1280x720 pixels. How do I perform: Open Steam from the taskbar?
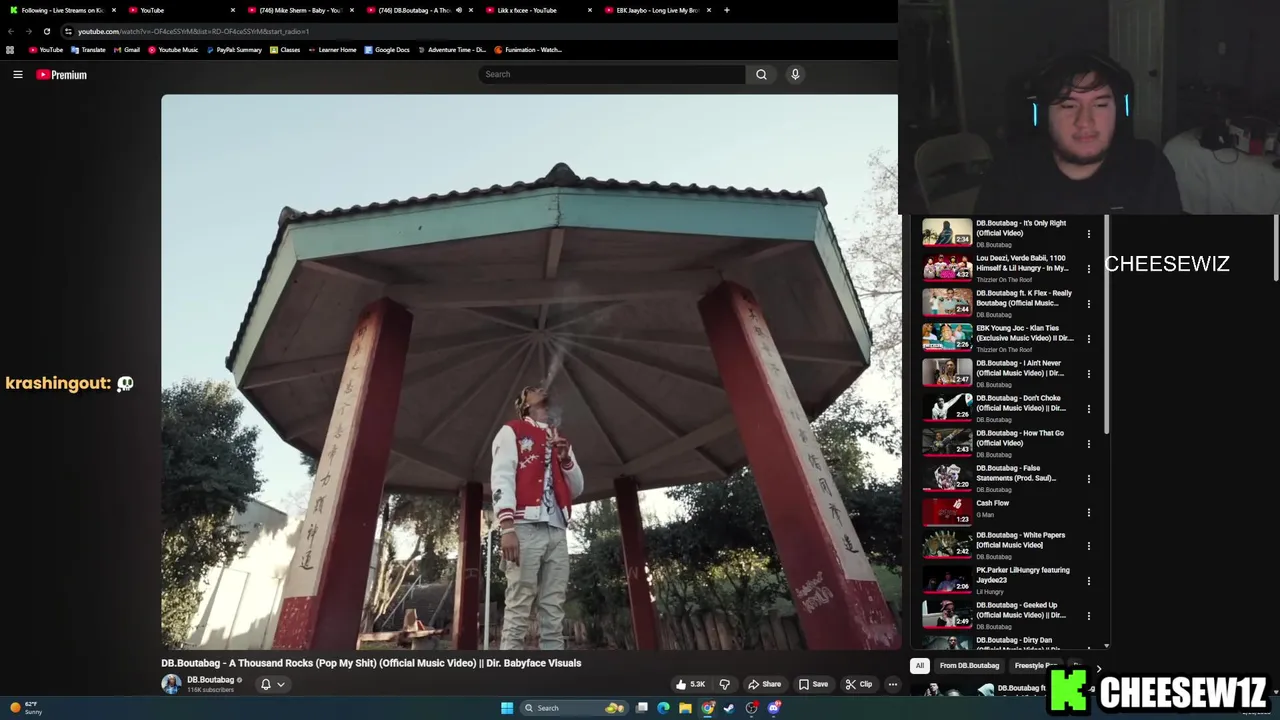(729, 708)
